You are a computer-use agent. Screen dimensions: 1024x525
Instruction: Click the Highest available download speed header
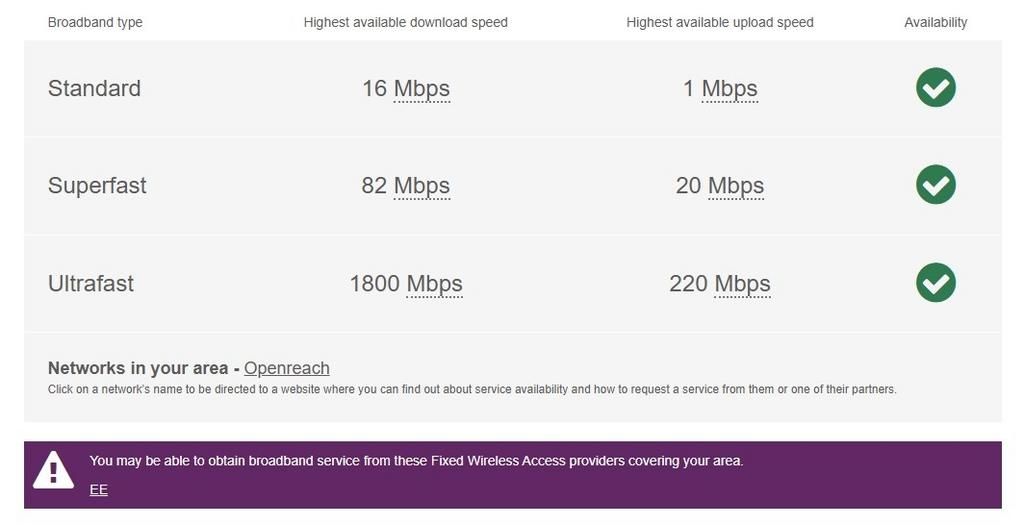click(405, 22)
